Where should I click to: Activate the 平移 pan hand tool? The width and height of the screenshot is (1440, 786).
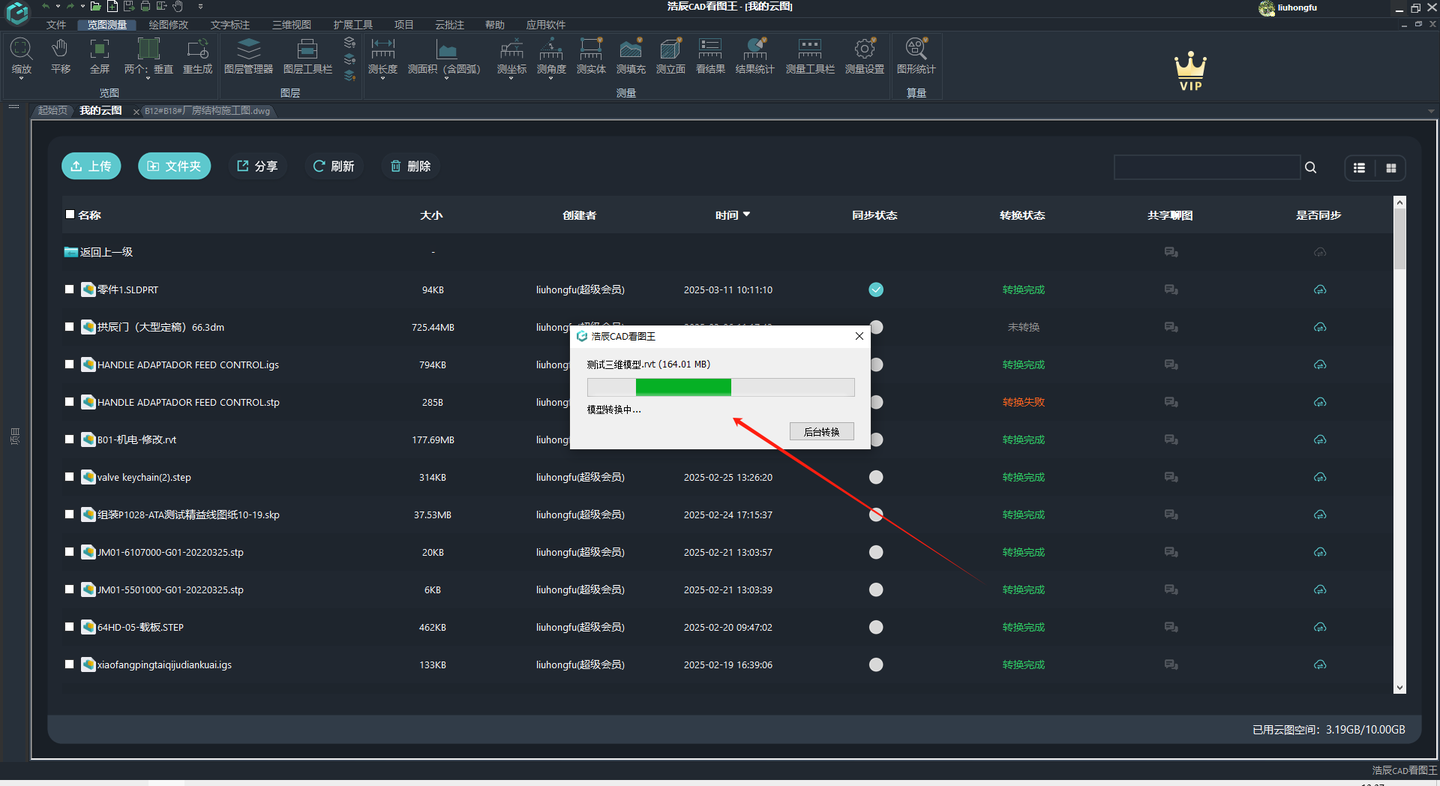point(60,55)
